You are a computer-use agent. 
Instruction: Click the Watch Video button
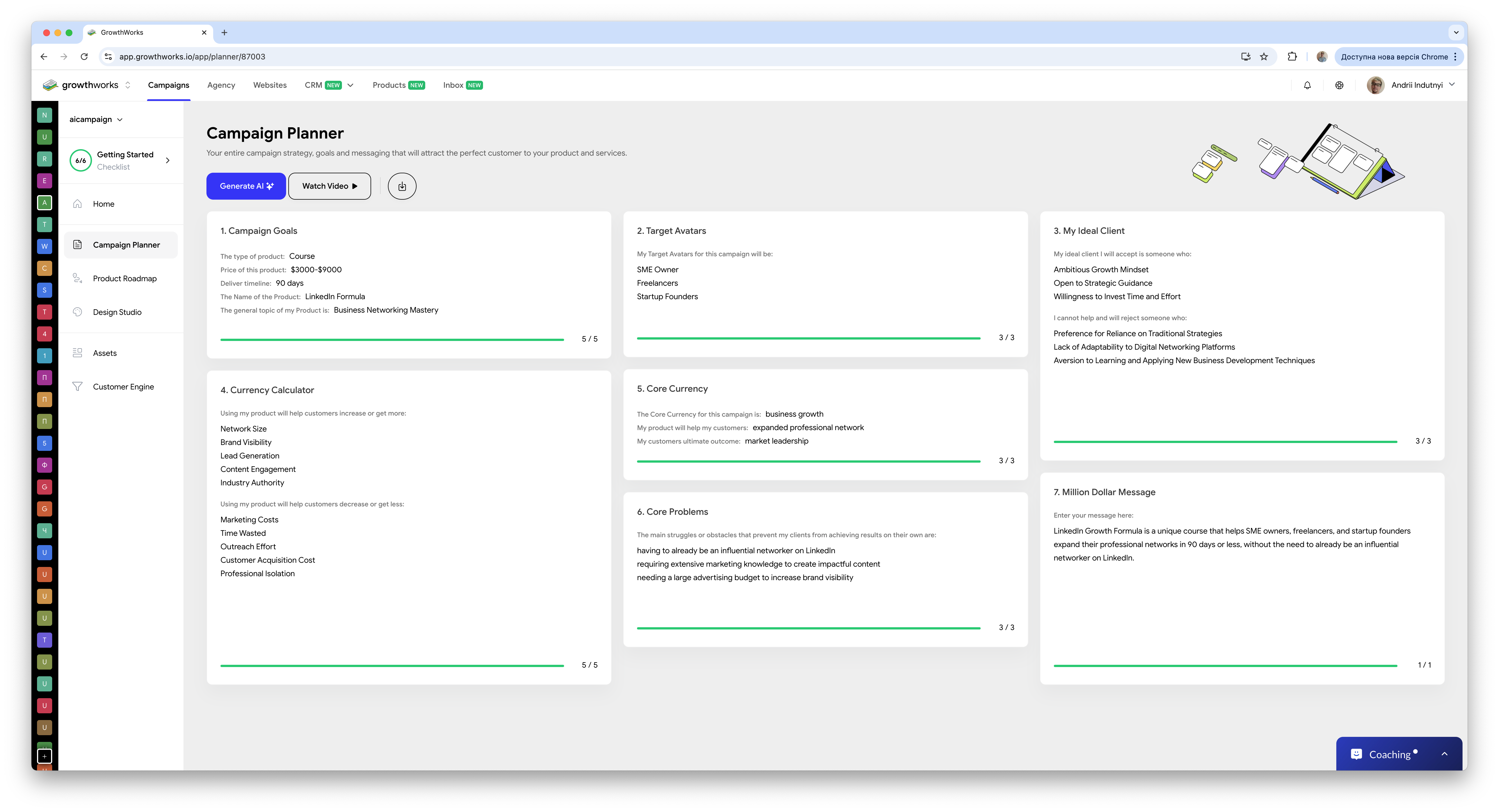click(329, 186)
